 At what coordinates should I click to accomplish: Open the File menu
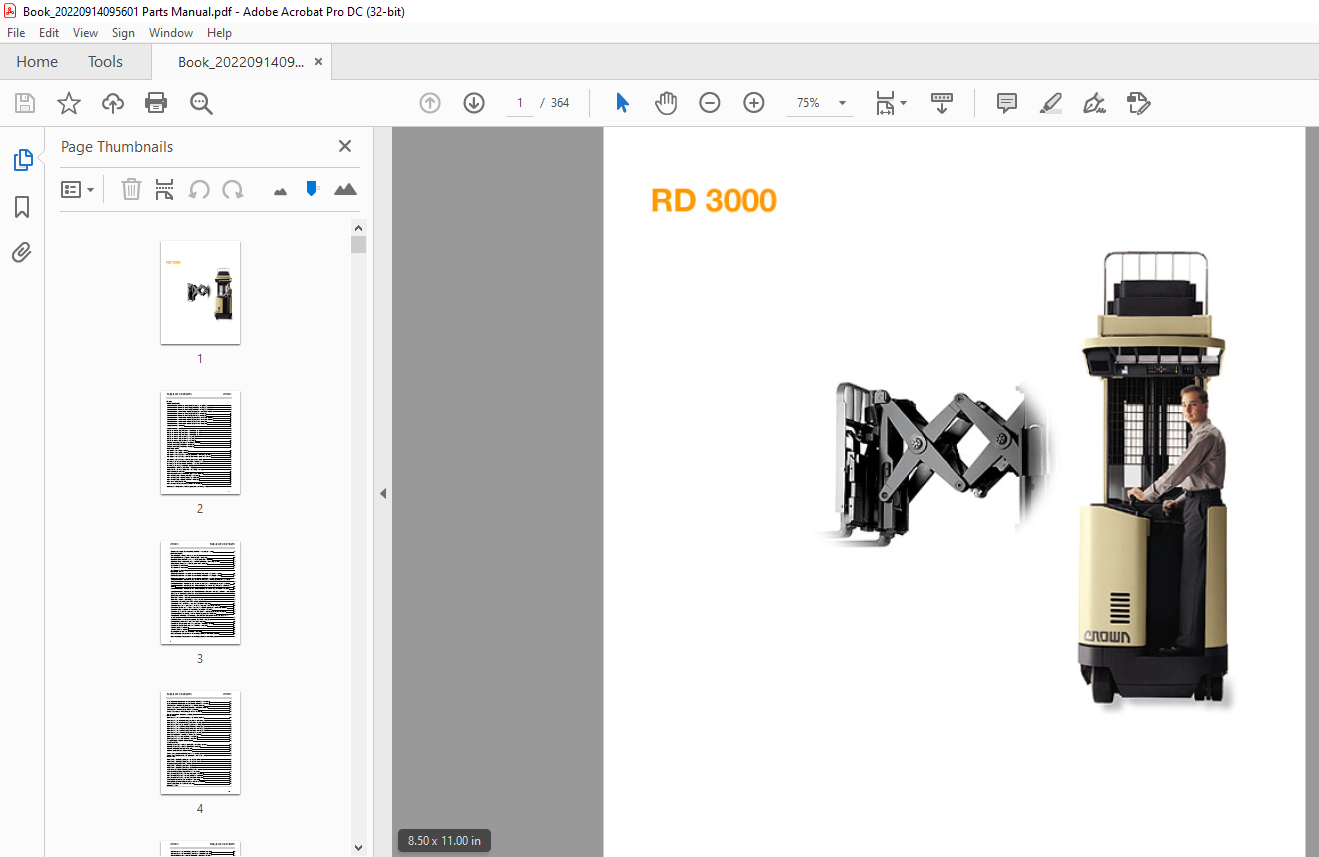[16, 33]
